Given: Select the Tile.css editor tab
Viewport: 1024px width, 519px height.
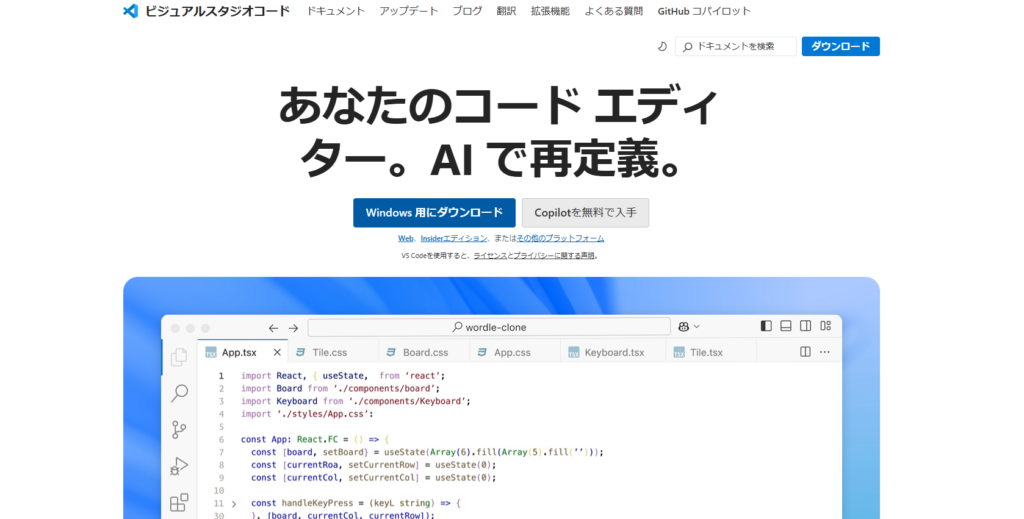Looking at the screenshot, I should click(333, 353).
